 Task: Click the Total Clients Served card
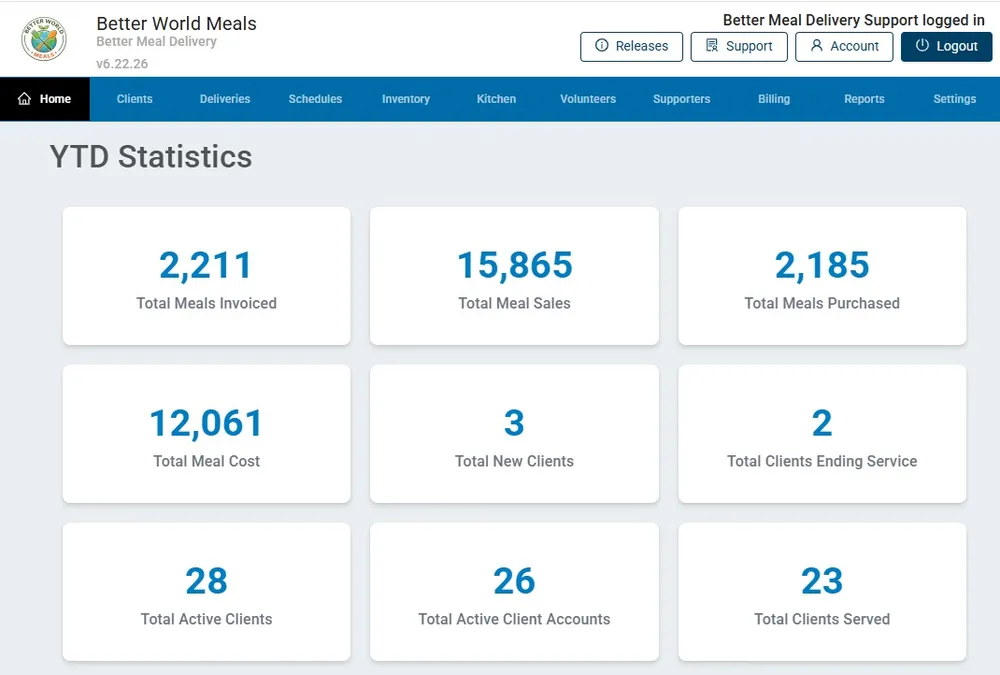coord(822,592)
